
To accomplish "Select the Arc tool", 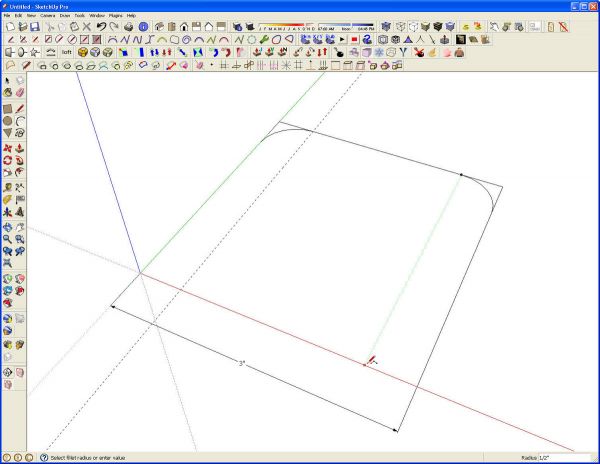I will pyautogui.click(x=20, y=121).
